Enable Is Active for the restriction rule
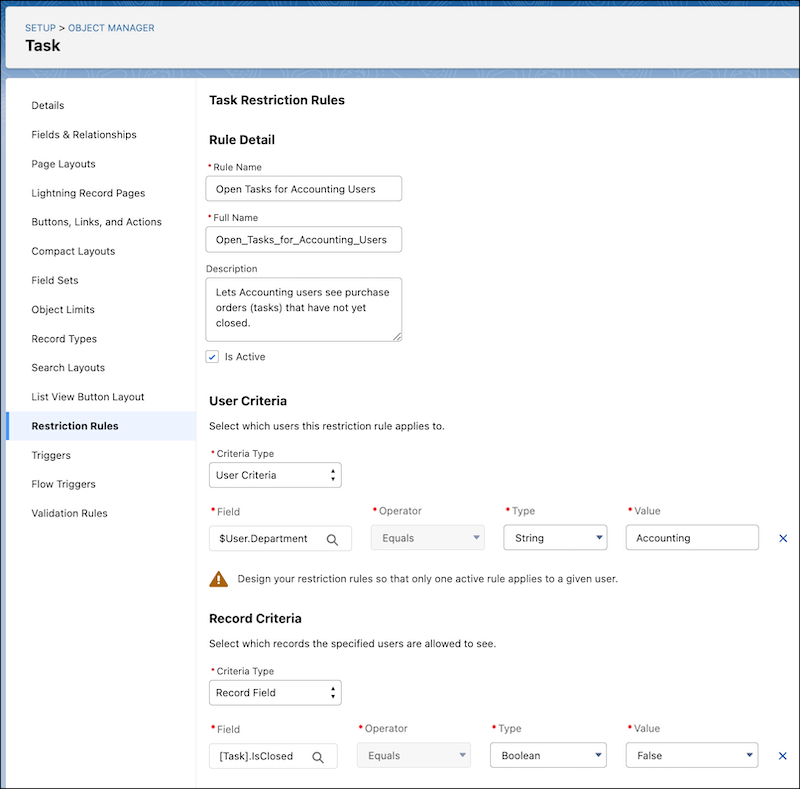The width and height of the screenshot is (800, 789). (212, 356)
